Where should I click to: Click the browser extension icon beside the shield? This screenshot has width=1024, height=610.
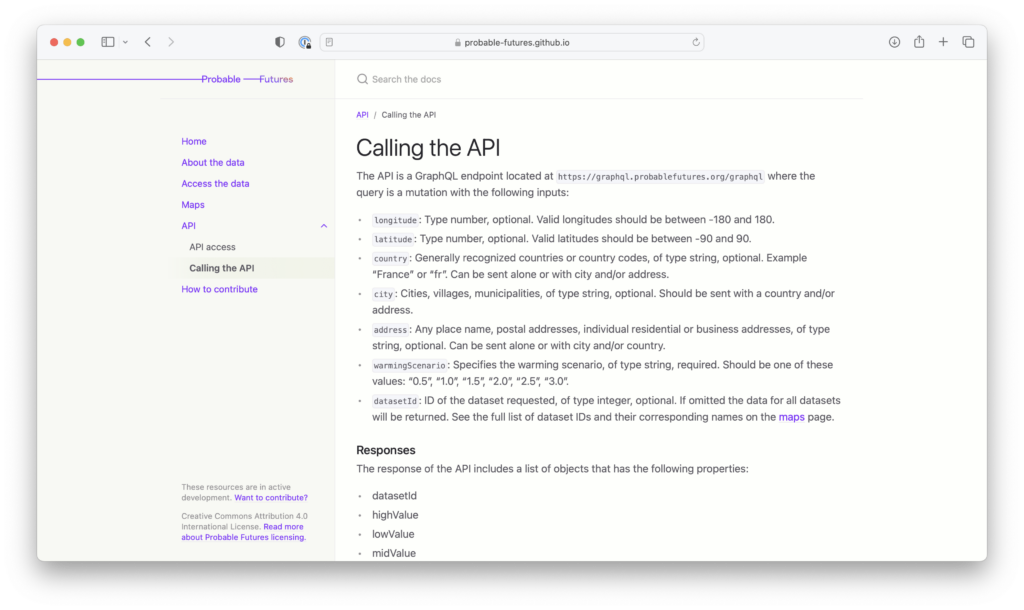pos(304,41)
